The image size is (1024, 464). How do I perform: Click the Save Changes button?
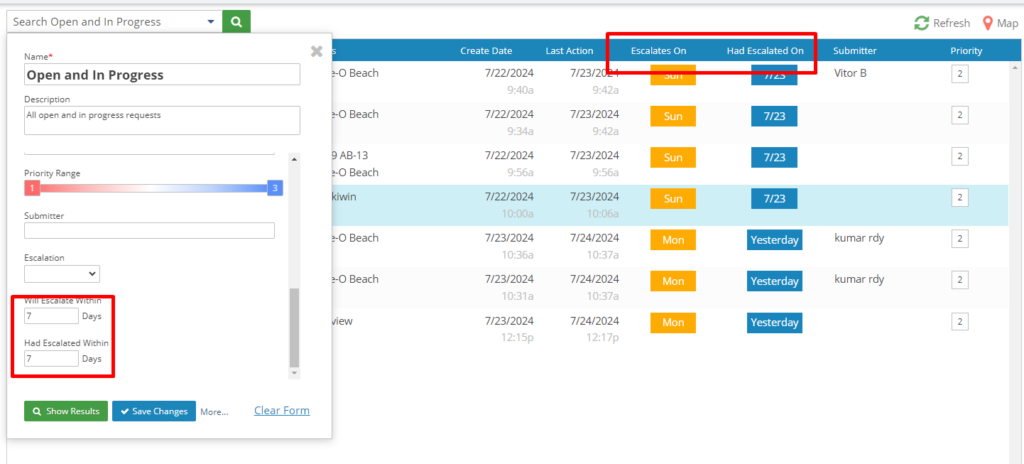click(153, 411)
